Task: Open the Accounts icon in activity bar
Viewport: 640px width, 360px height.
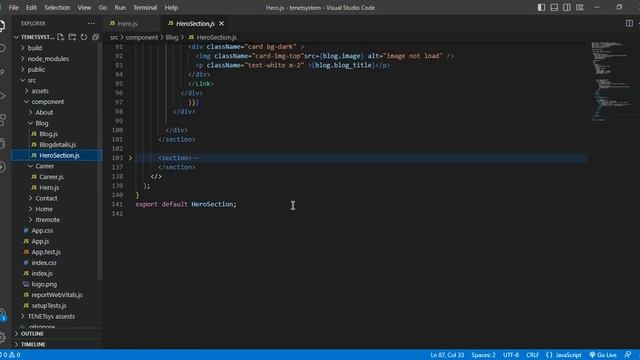Action: [x=2, y=315]
